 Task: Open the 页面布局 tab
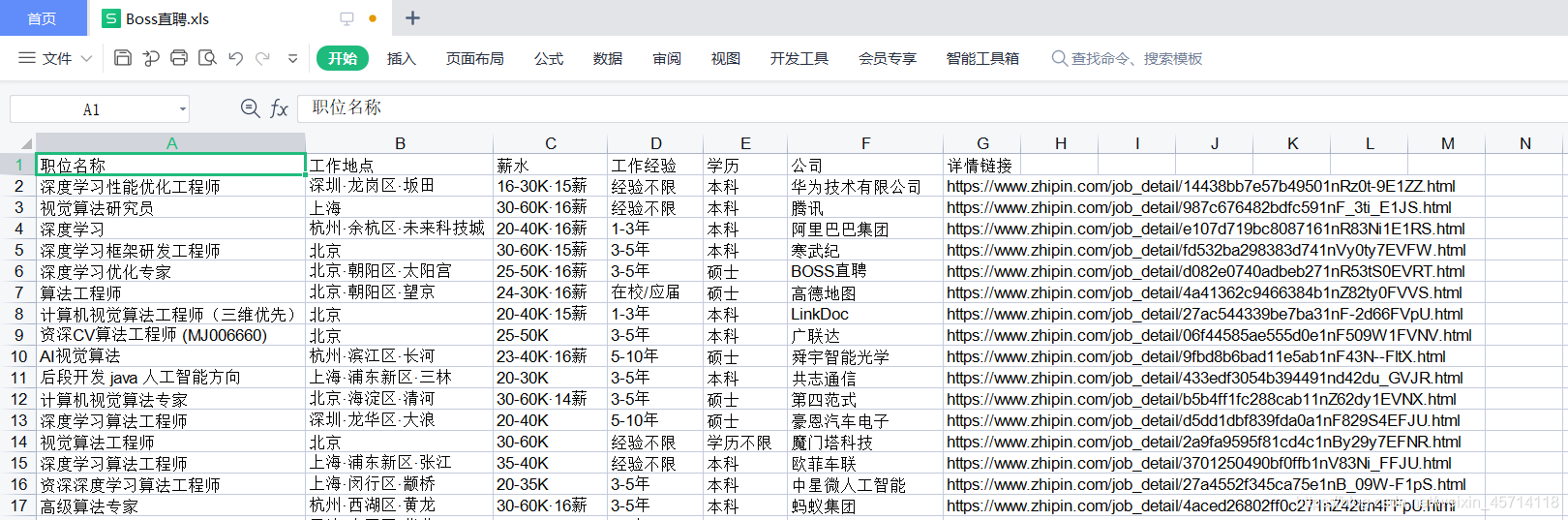(474, 58)
